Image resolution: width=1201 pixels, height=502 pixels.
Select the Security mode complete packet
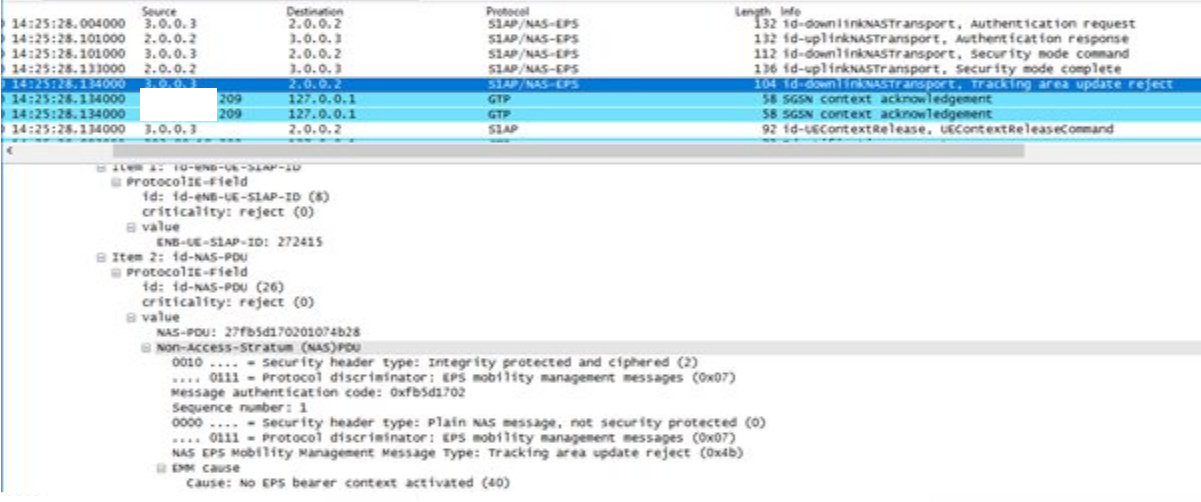(x=600, y=69)
